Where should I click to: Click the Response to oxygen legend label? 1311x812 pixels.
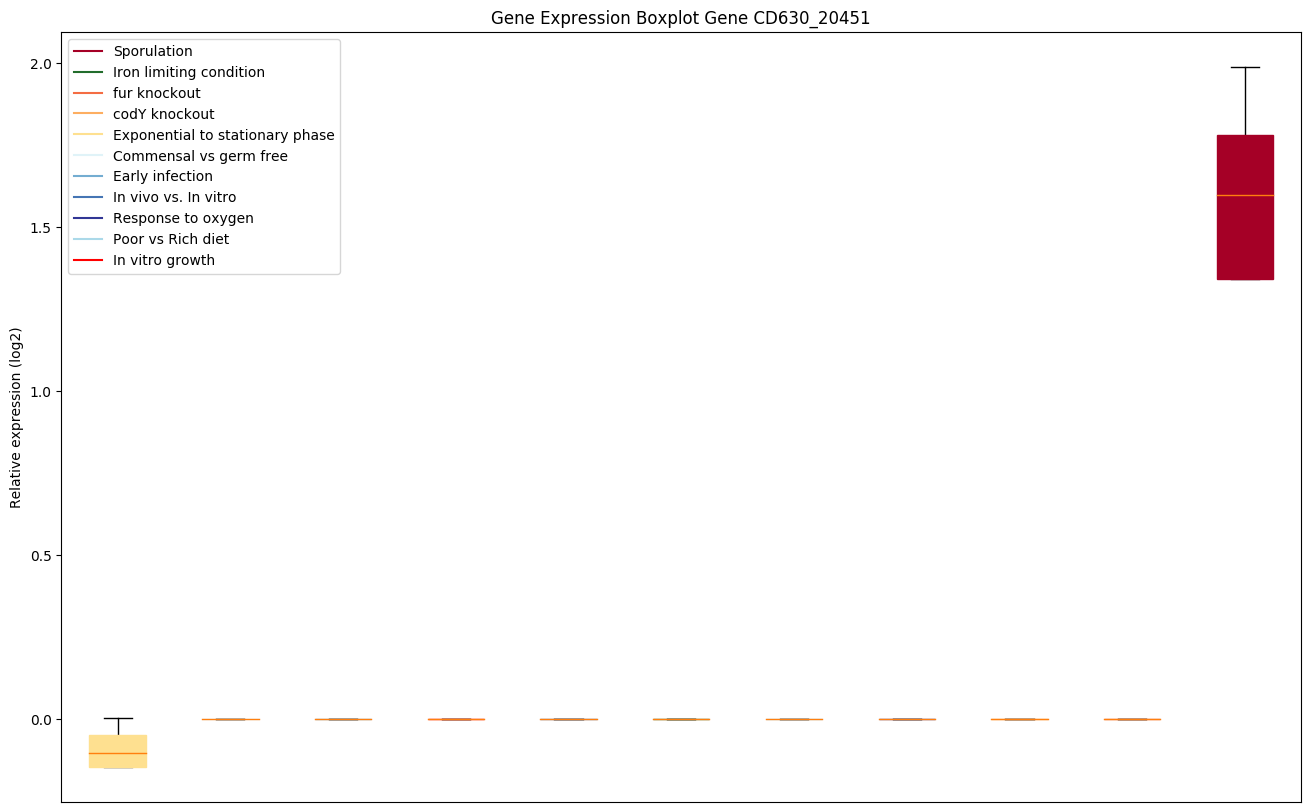183,218
